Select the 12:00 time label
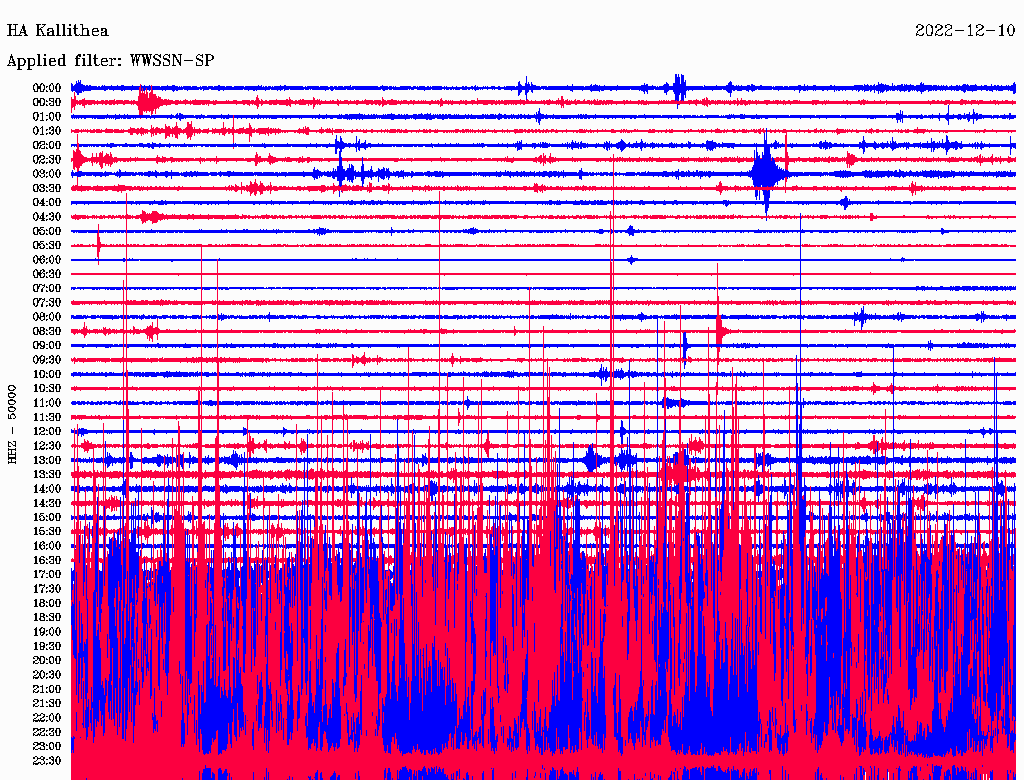 47,431
